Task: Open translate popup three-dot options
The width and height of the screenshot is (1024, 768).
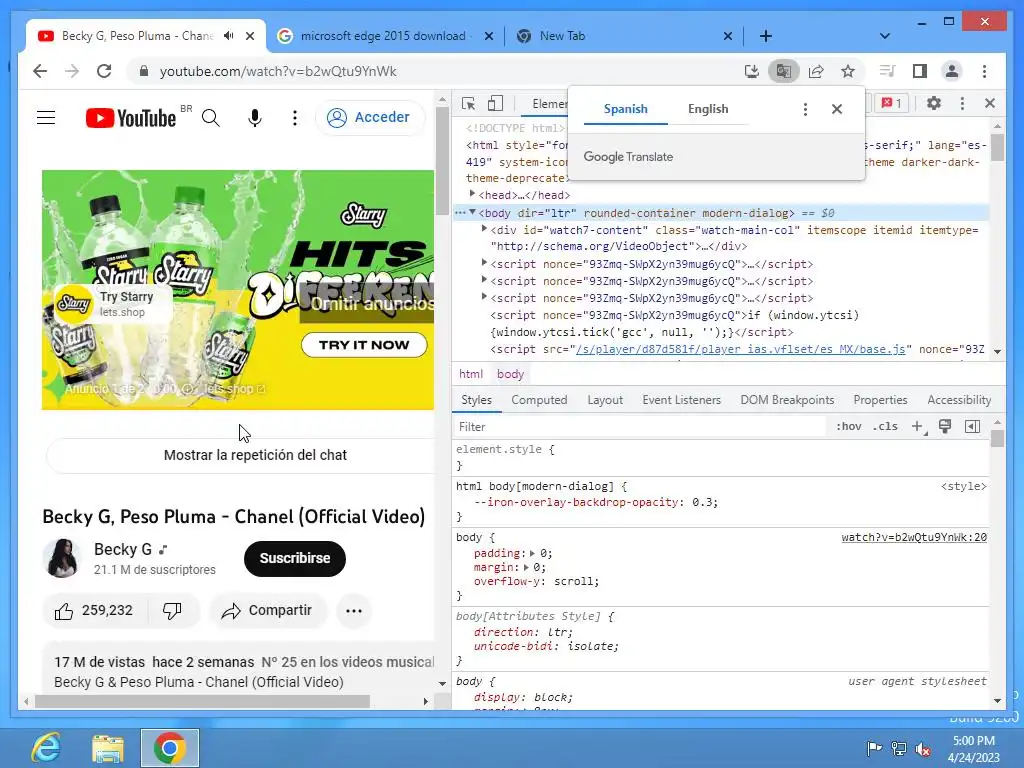Action: click(805, 109)
